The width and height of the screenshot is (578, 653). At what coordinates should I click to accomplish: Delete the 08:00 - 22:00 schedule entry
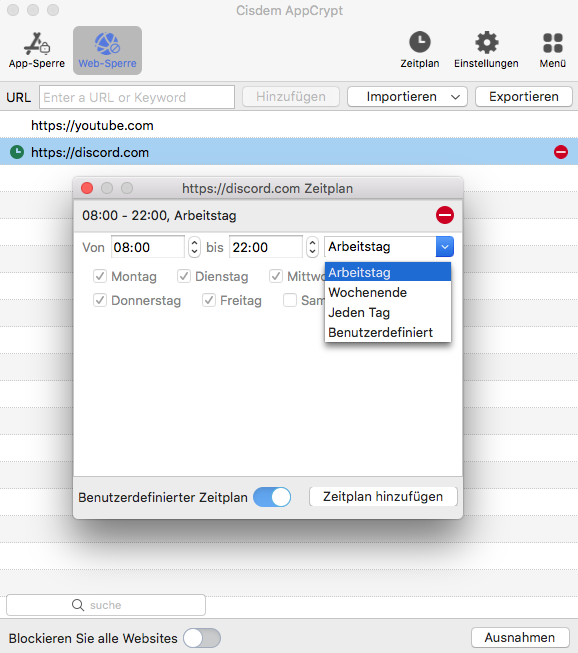pyautogui.click(x=445, y=215)
